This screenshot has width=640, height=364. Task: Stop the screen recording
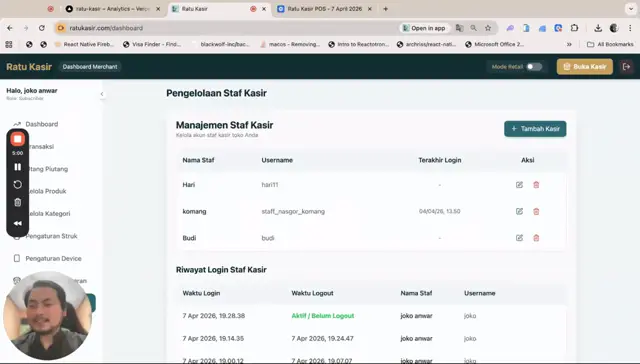(x=18, y=139)
